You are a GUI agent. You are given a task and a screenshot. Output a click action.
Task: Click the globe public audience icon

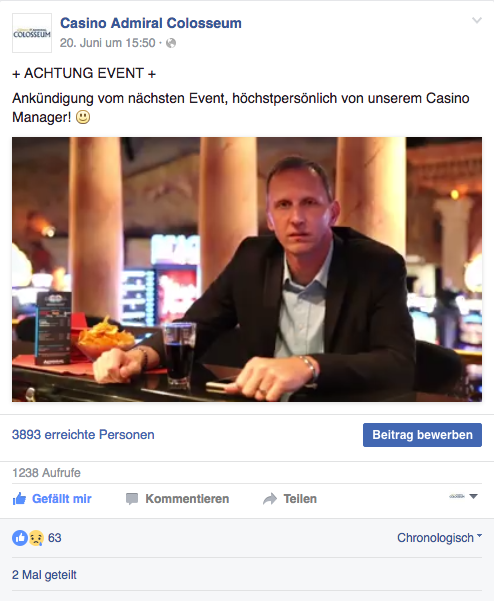pos(171,43)
